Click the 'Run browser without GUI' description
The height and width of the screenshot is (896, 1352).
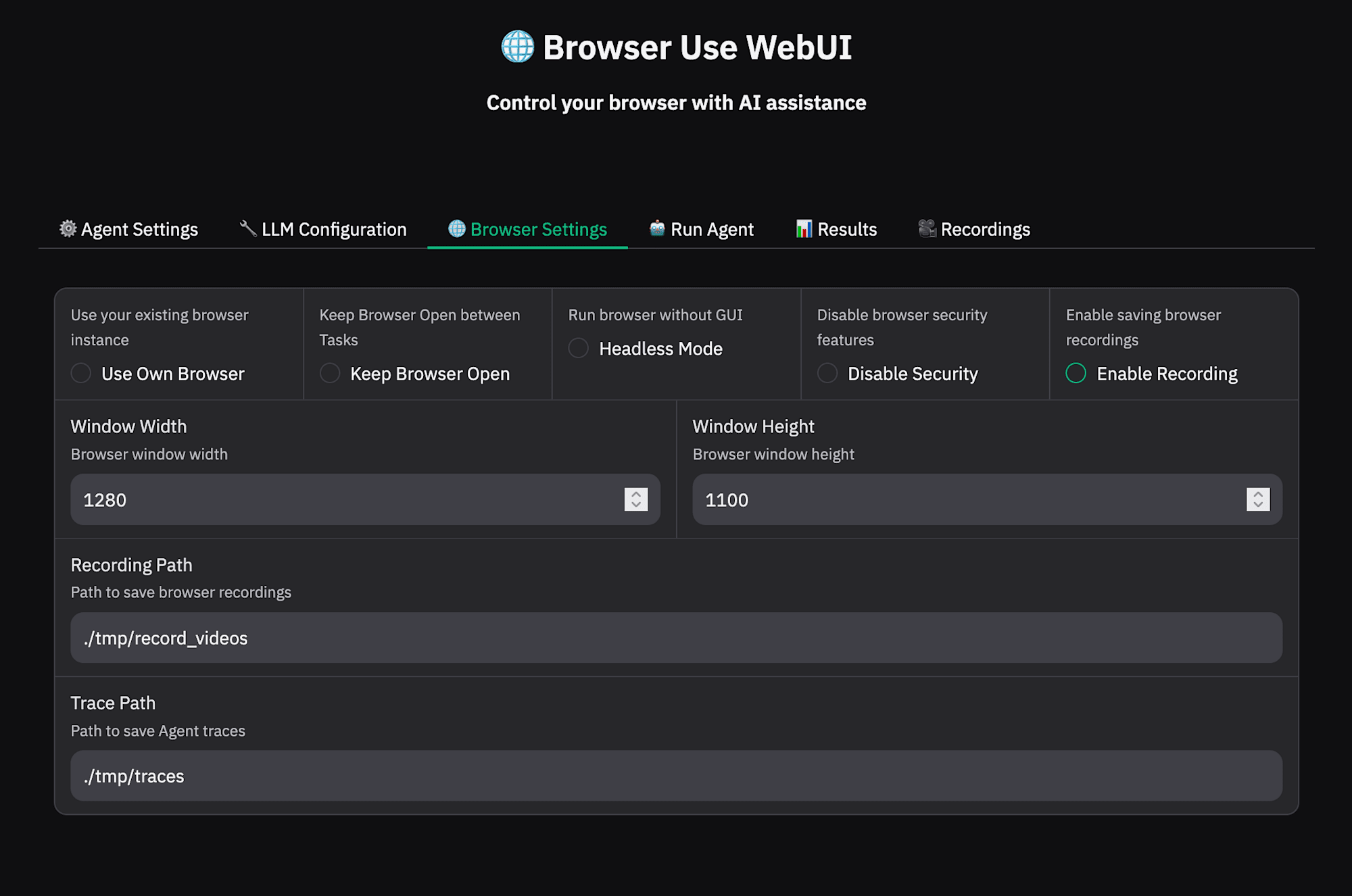[656, 315]
